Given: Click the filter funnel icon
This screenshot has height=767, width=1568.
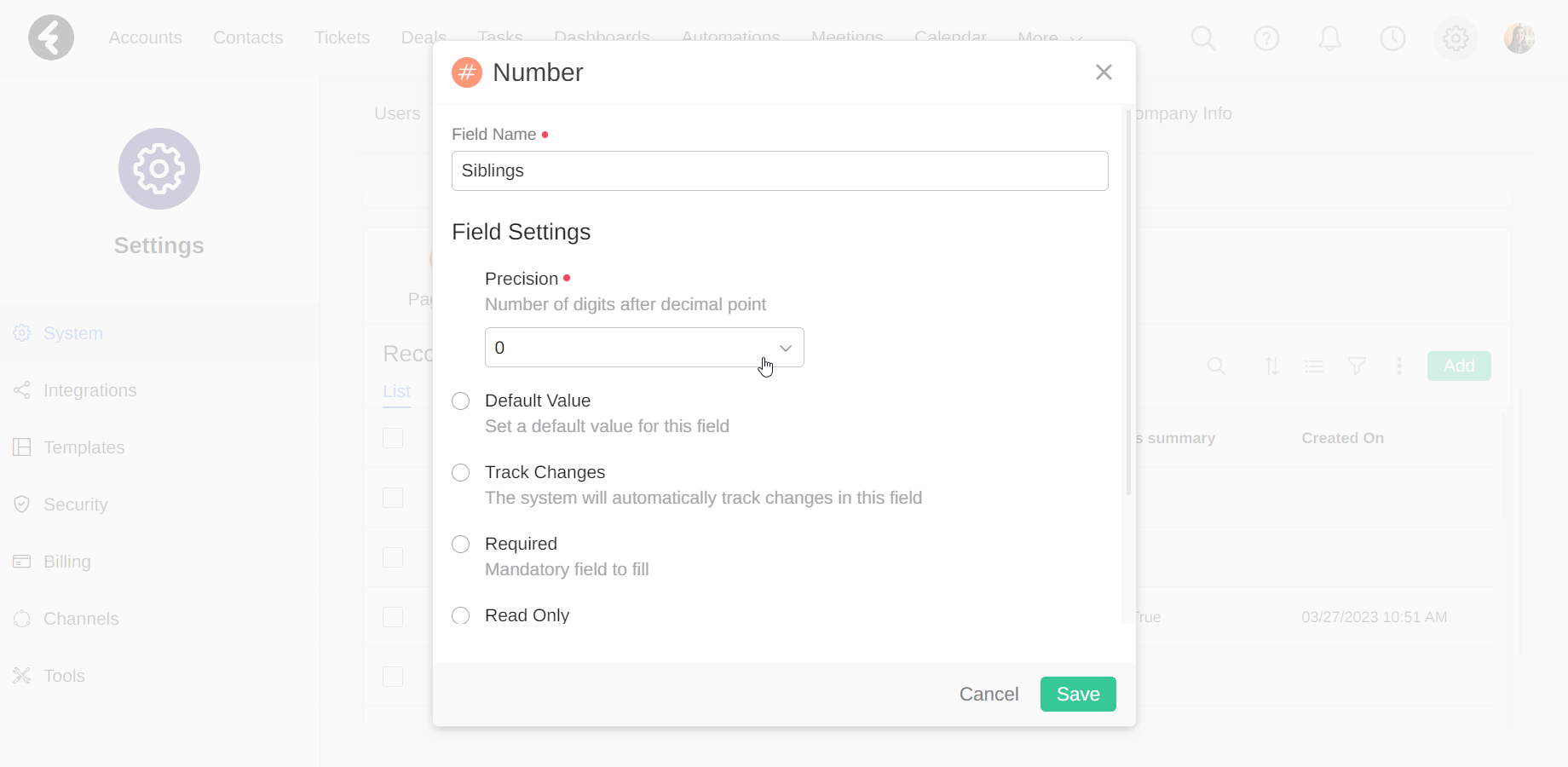Looking at the screenshot, I should pyautogui.click(x=1357, y=366).
